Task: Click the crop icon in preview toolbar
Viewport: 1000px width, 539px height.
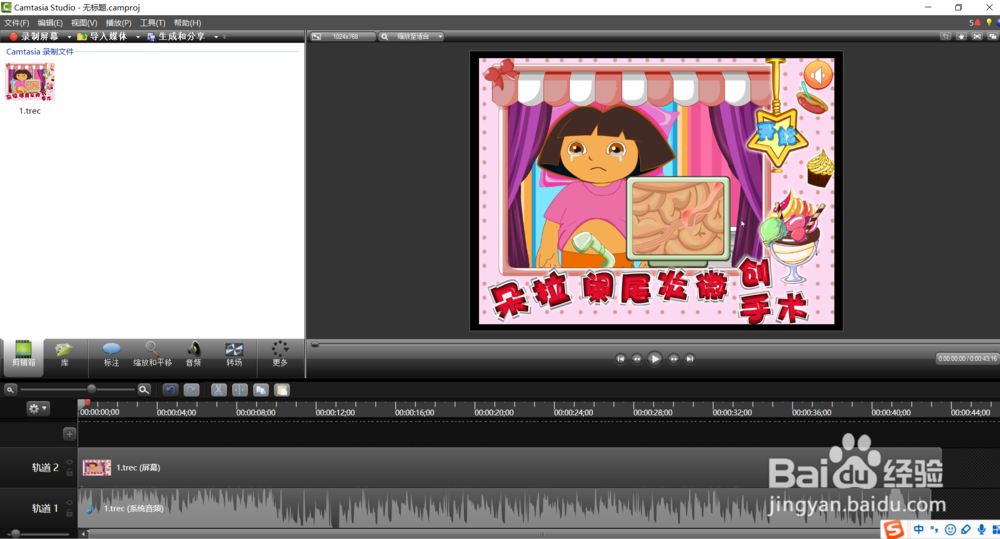Action: point(945,36)
